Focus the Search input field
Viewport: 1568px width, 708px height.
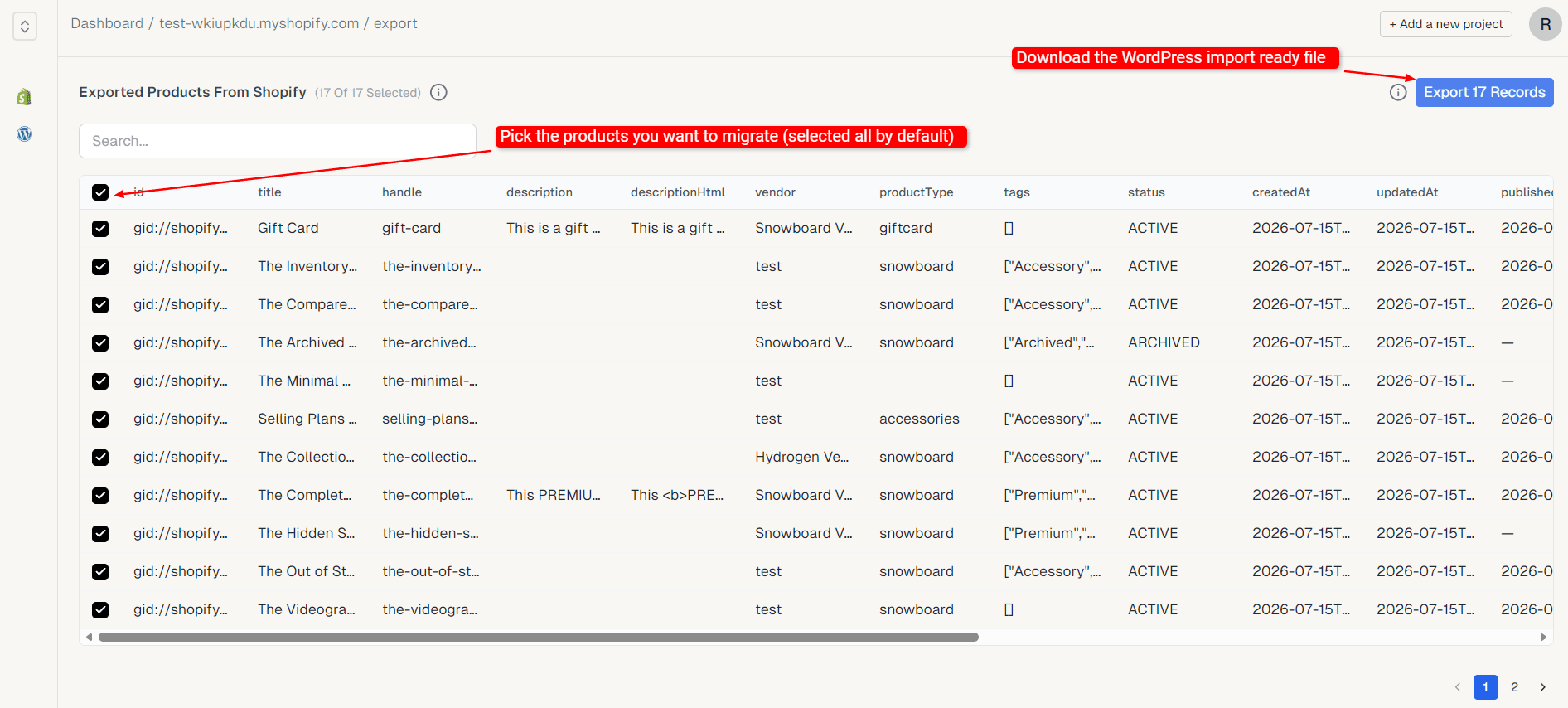[x=278, y=141]
